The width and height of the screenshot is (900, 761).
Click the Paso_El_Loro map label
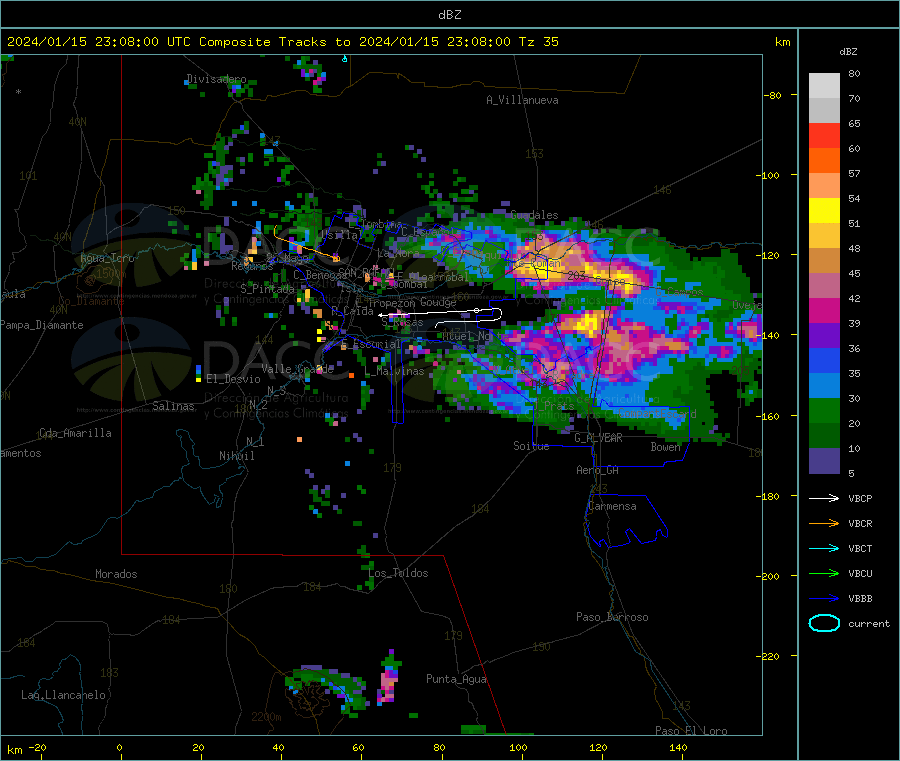coord(691,731)
